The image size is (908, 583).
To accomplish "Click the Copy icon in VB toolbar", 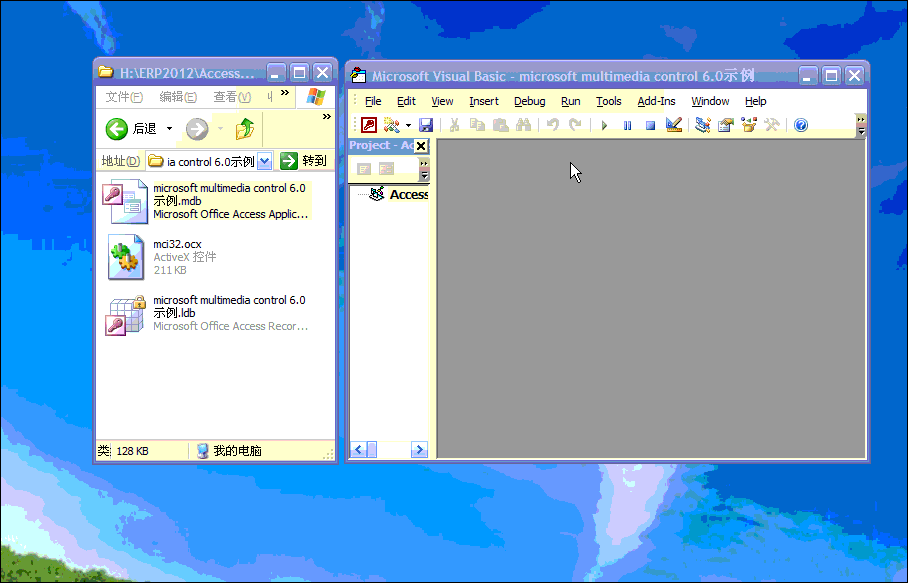I will tap(477, 125).
